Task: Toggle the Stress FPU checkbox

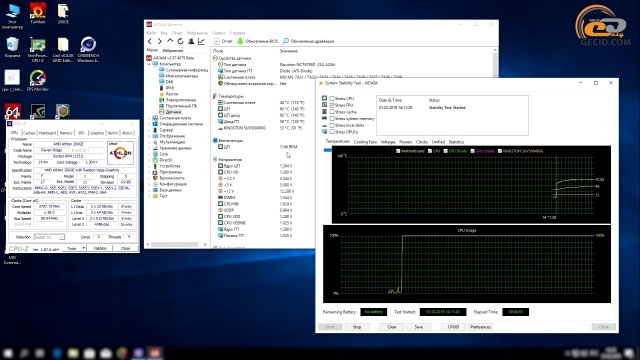Action: click(332, 105)
